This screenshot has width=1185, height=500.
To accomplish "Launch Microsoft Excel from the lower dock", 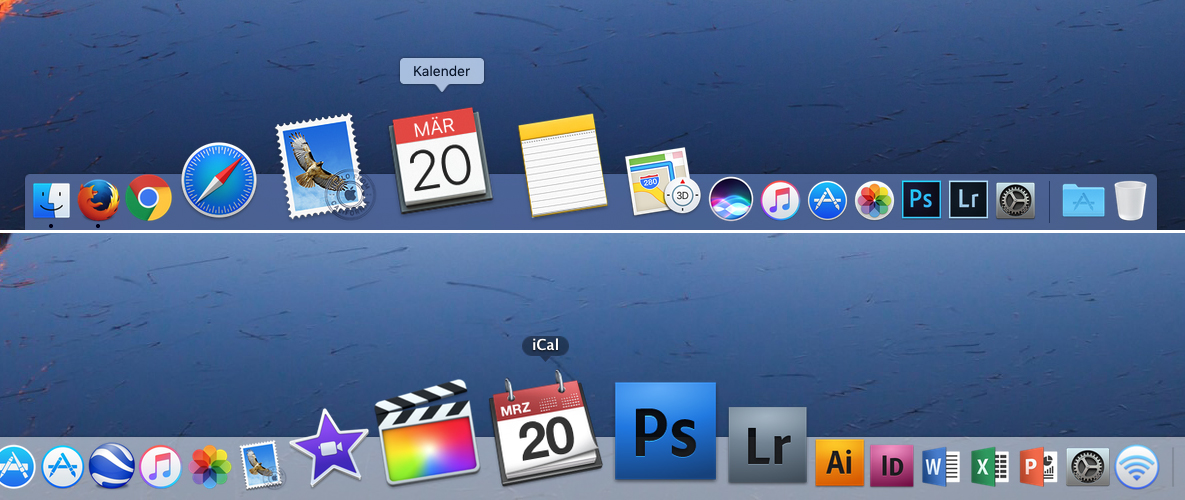I will tap(990, 465).
